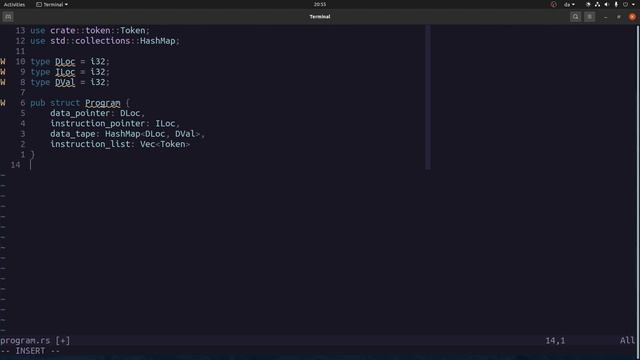Click the editor column scrollbar beside the code

(428, 97)
